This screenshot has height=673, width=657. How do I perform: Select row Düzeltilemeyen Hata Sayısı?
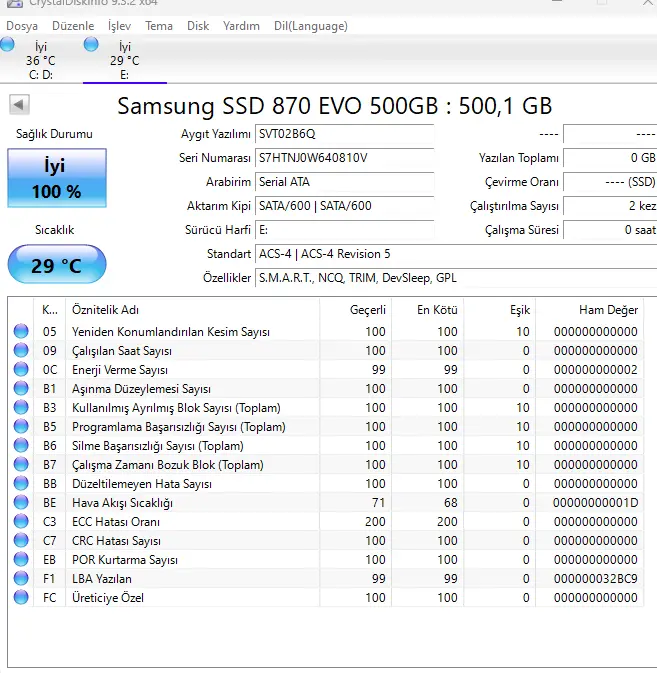click(325, 484)
